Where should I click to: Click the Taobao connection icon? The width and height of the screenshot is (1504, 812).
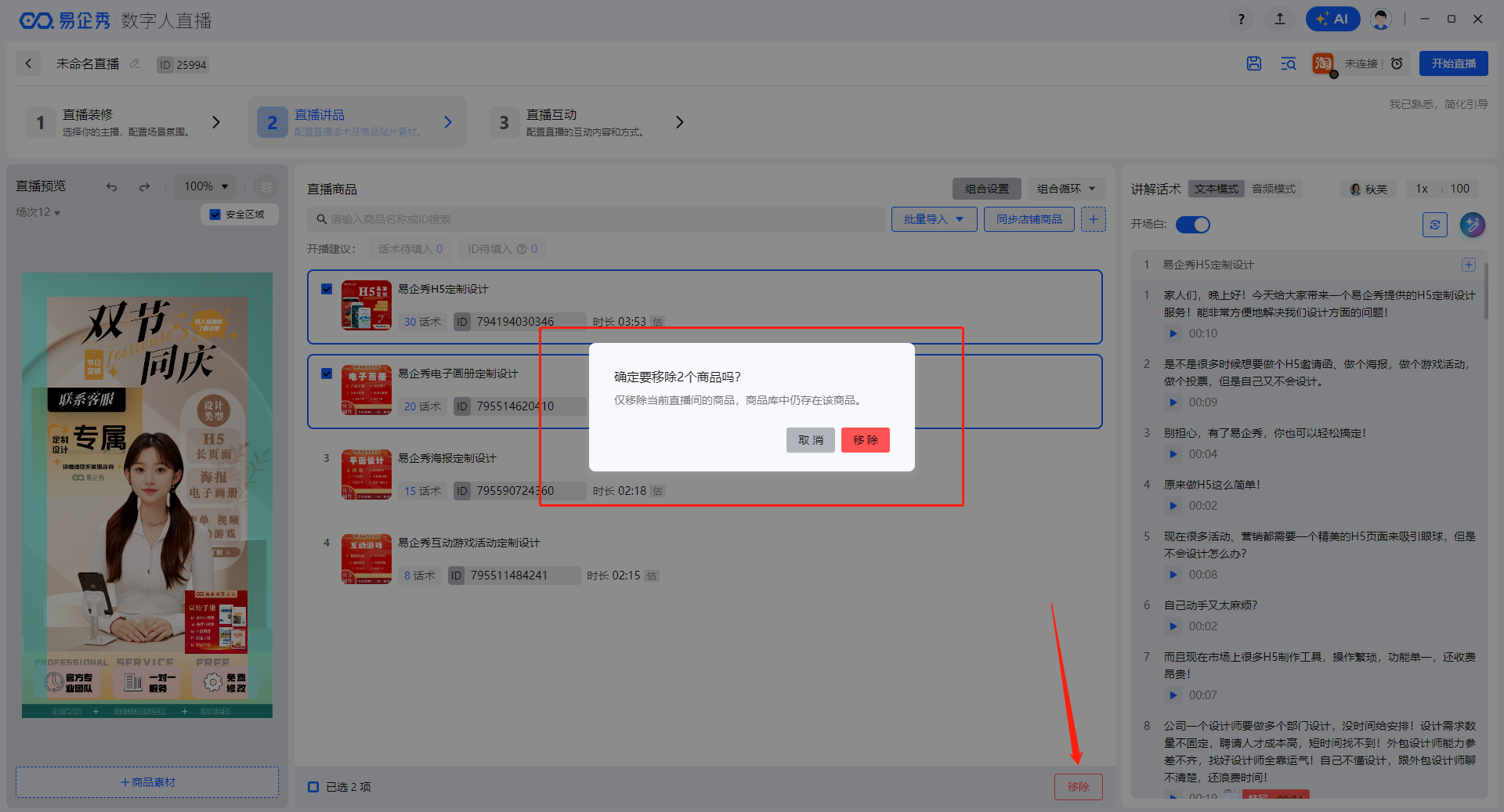pos(1323,63)
